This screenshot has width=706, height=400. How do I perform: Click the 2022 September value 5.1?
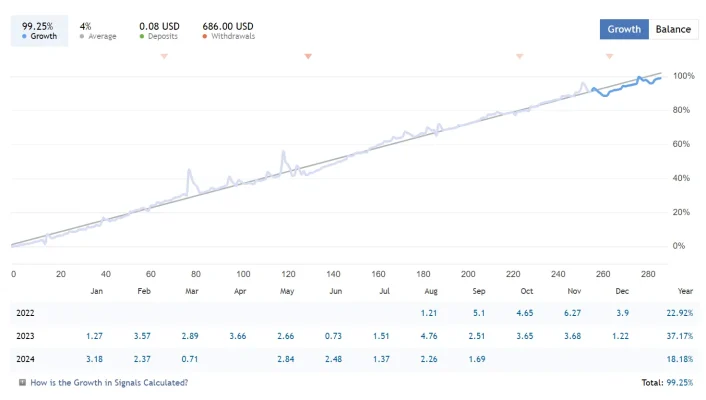click(479, 313)
